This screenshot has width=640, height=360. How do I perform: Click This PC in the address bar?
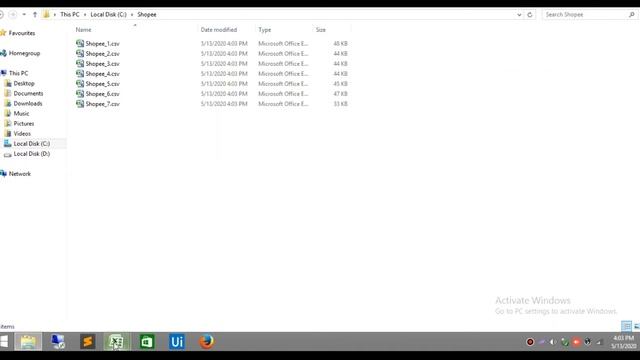70,14
